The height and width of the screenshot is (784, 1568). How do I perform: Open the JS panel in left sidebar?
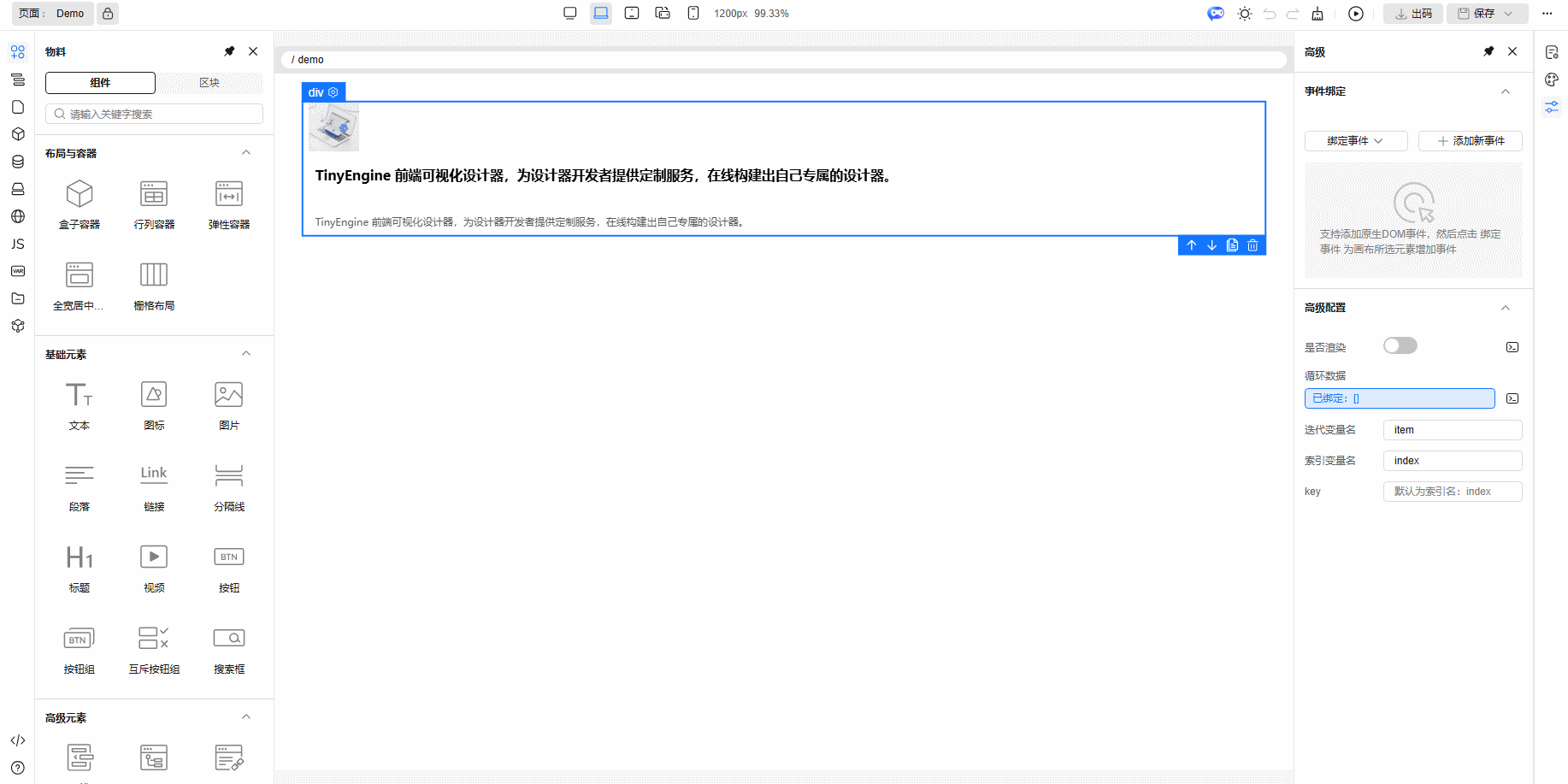(18, 244)
